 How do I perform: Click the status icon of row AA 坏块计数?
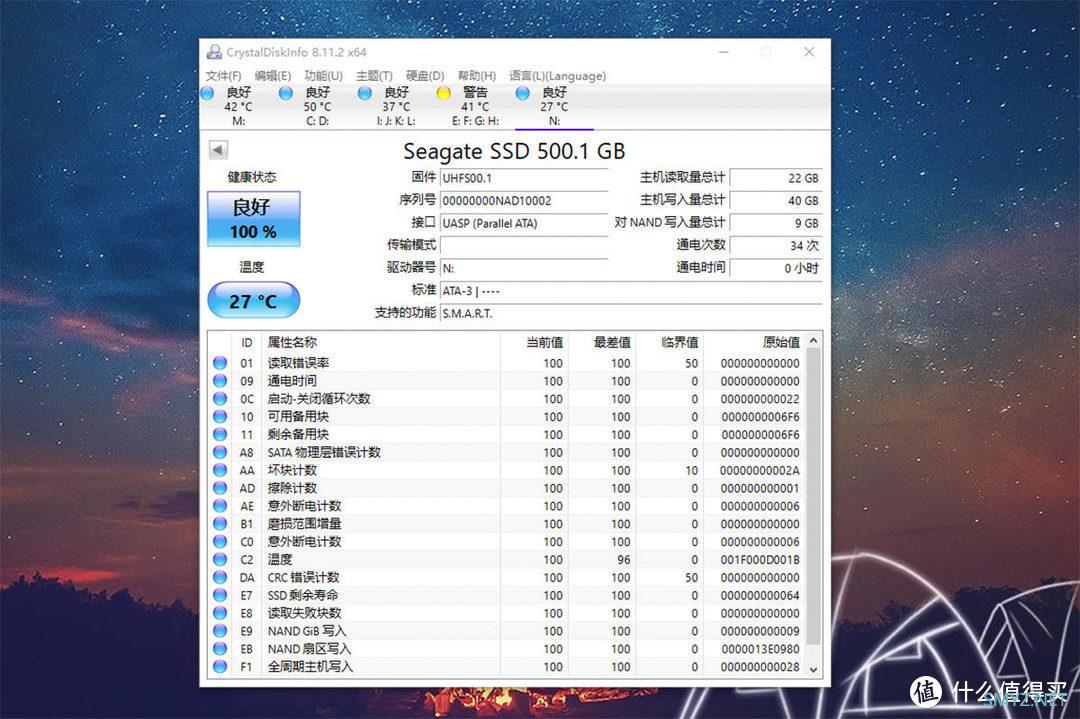tap(220, 470)
